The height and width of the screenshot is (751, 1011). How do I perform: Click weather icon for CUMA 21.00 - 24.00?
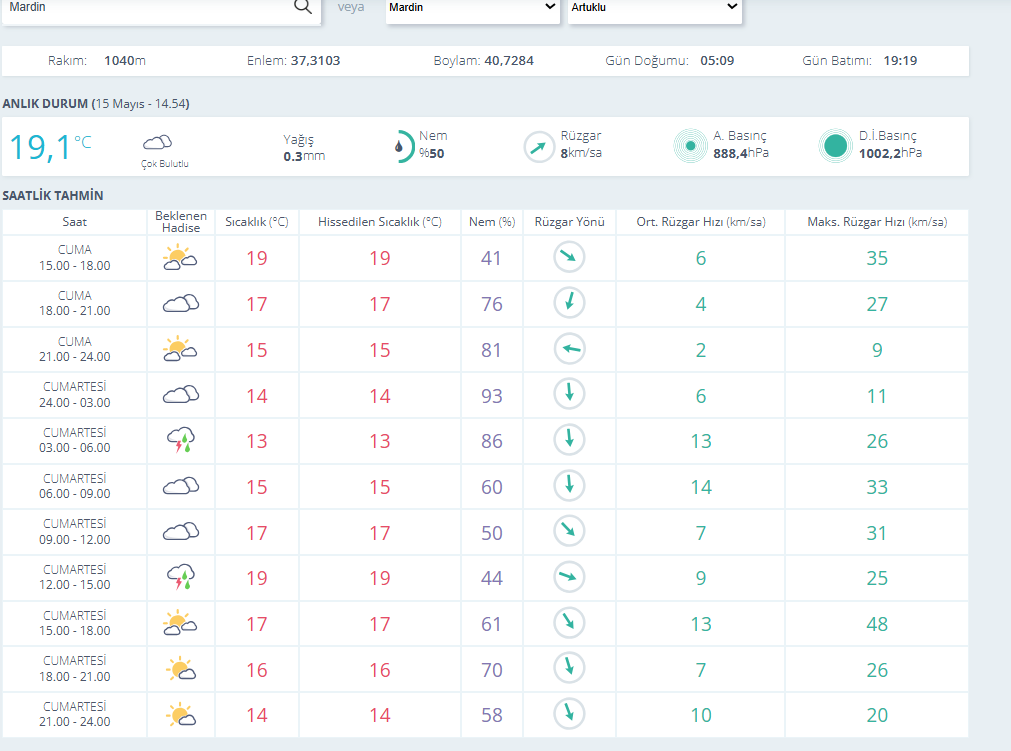point(180,349)
